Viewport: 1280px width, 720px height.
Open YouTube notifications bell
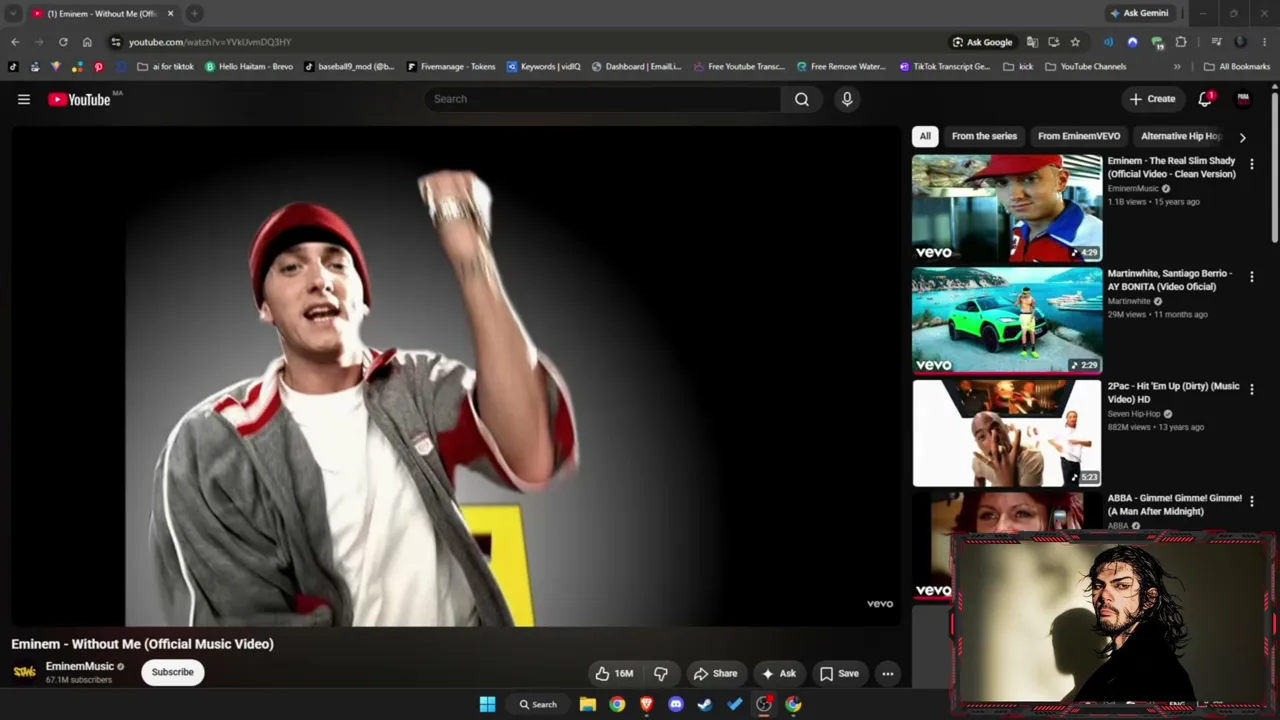[x=1206, y=99]
